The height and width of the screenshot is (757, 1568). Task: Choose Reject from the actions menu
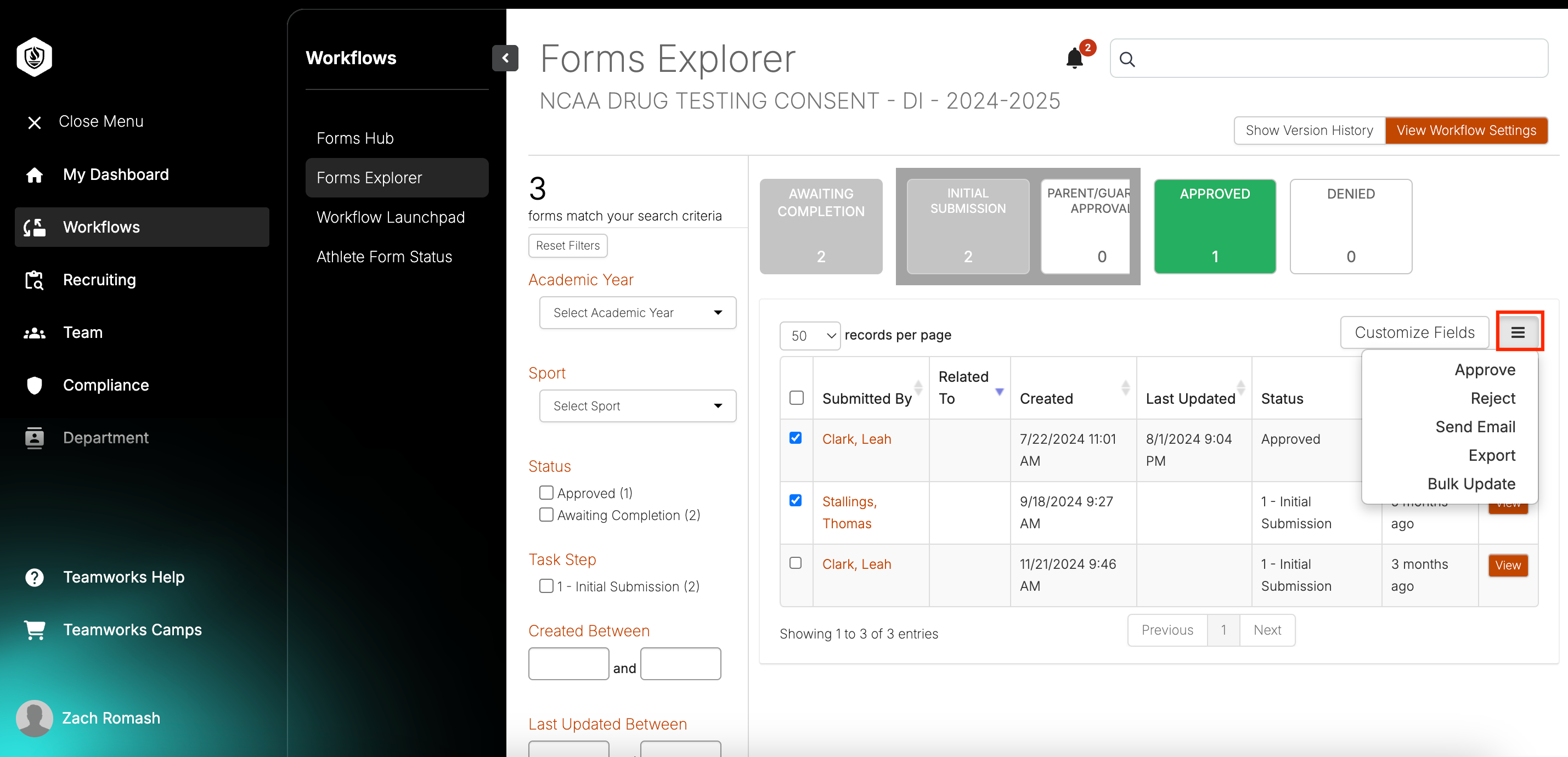coord(1492,399)
